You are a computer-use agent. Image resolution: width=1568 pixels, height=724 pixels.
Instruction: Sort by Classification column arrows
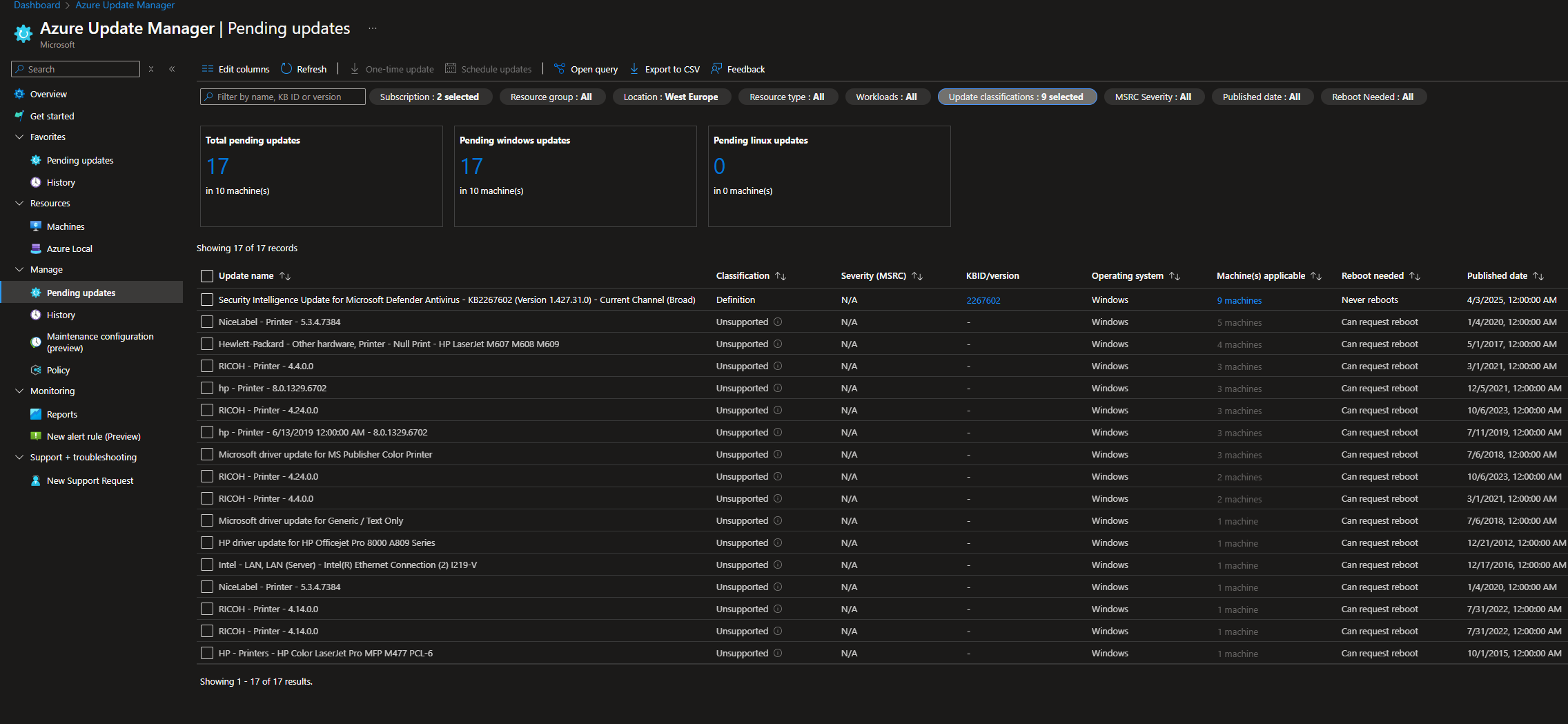tap(781, 276)
